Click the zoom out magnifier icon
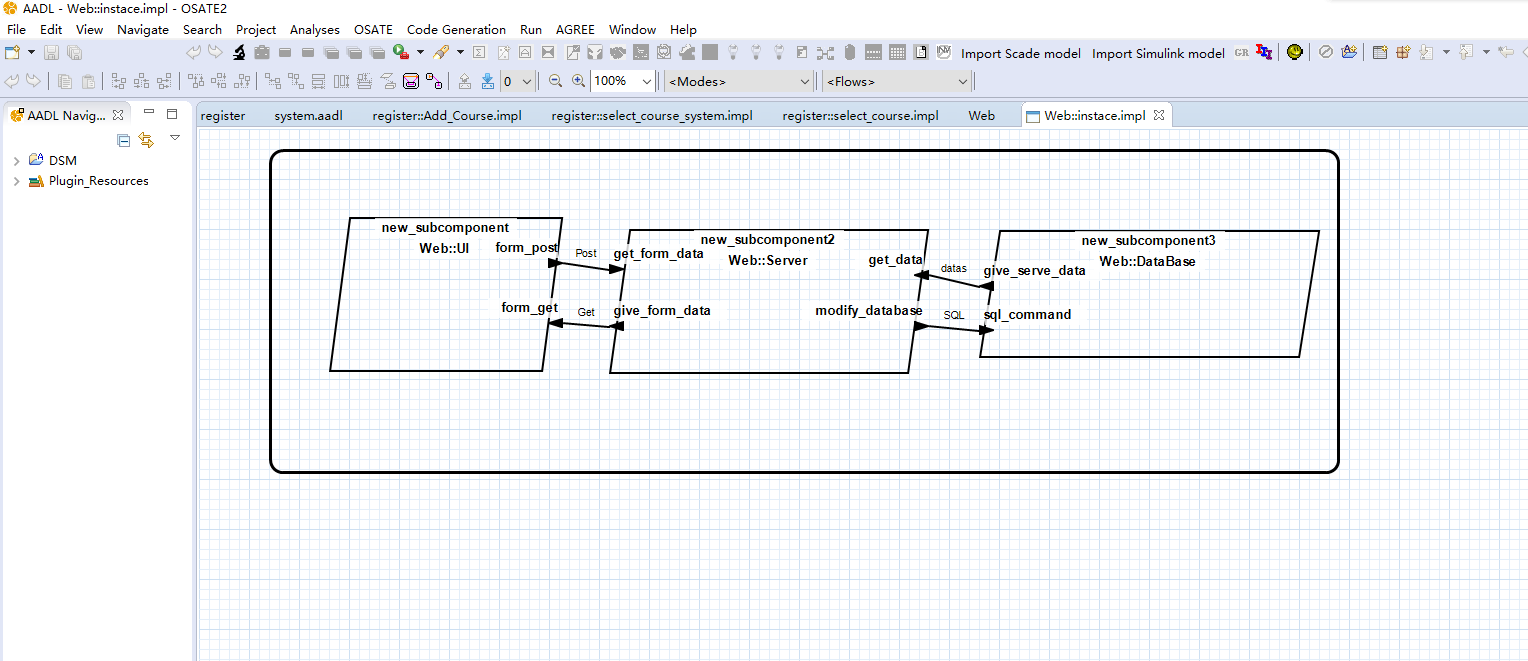The height and width of the screenshot is (661, 1528). point(556,81)
